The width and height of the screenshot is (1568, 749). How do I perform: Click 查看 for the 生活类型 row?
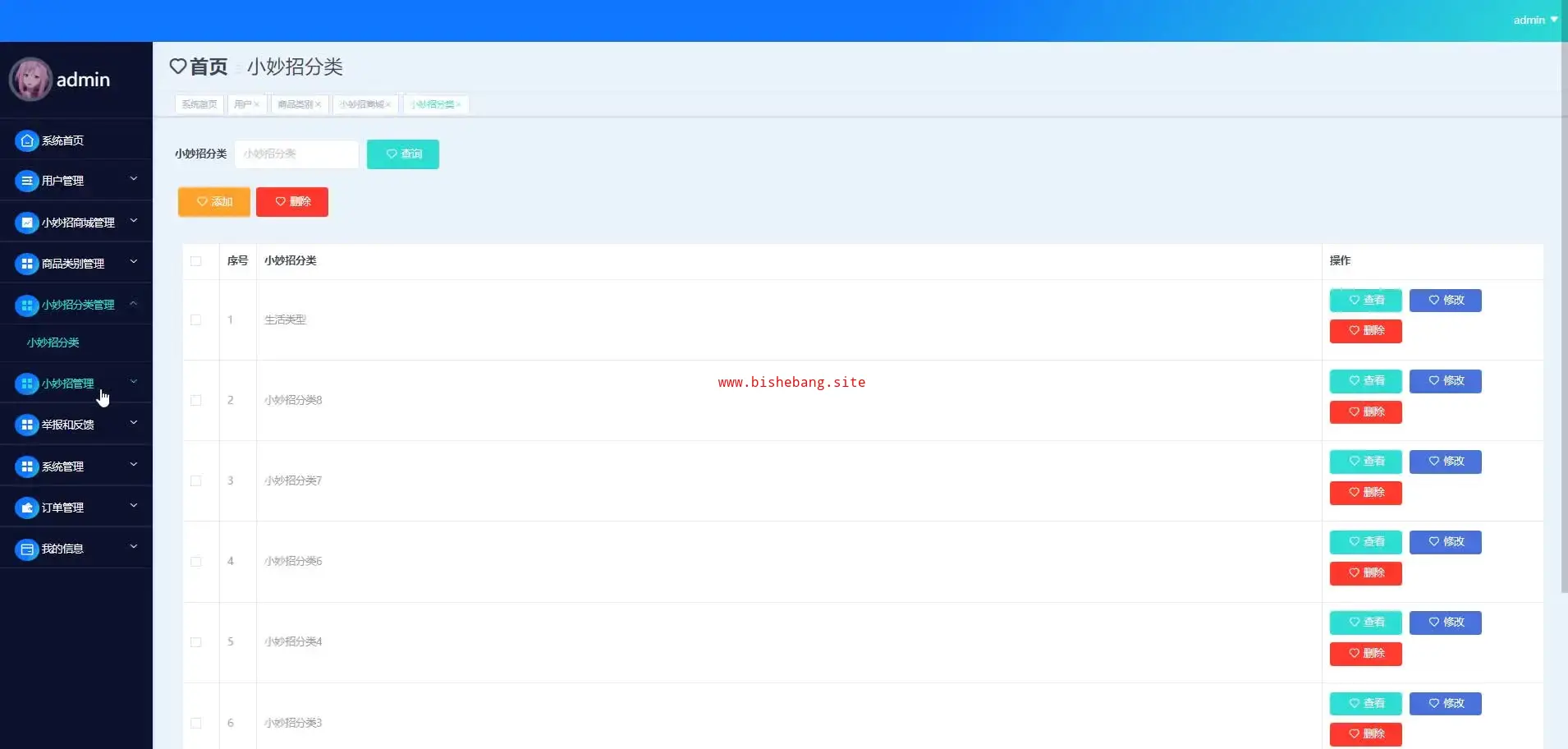[1366, 301]
